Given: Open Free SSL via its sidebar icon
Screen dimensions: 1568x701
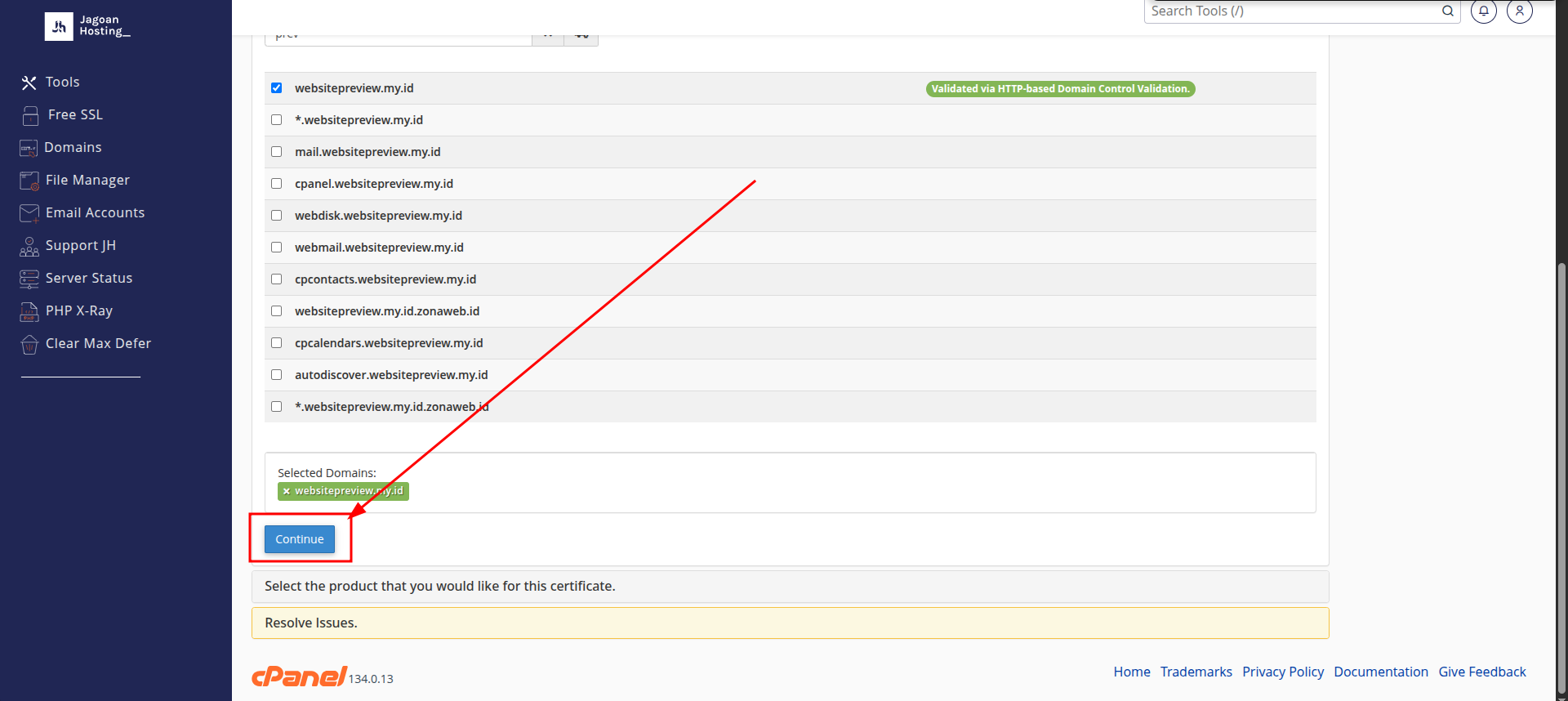Looking at the screenshot, I should pos(30,115).
